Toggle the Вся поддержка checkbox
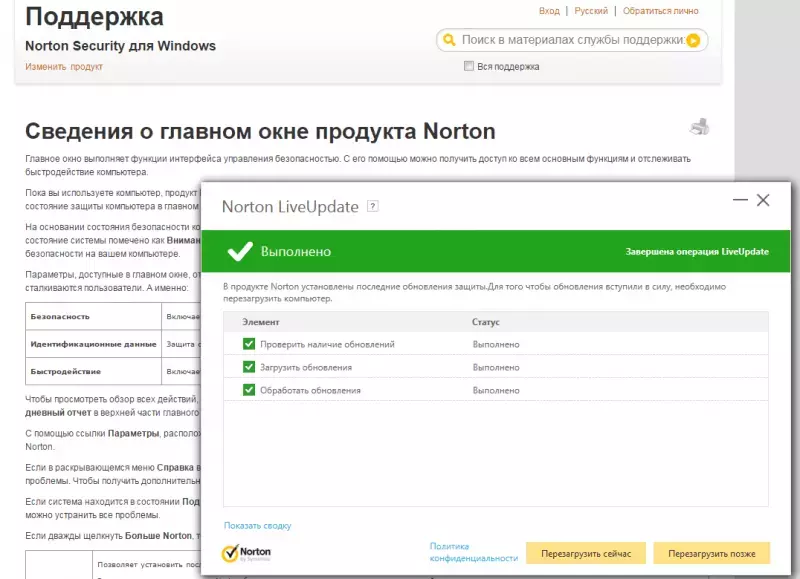This screenshot has height=579, width=800. (468, 66)
